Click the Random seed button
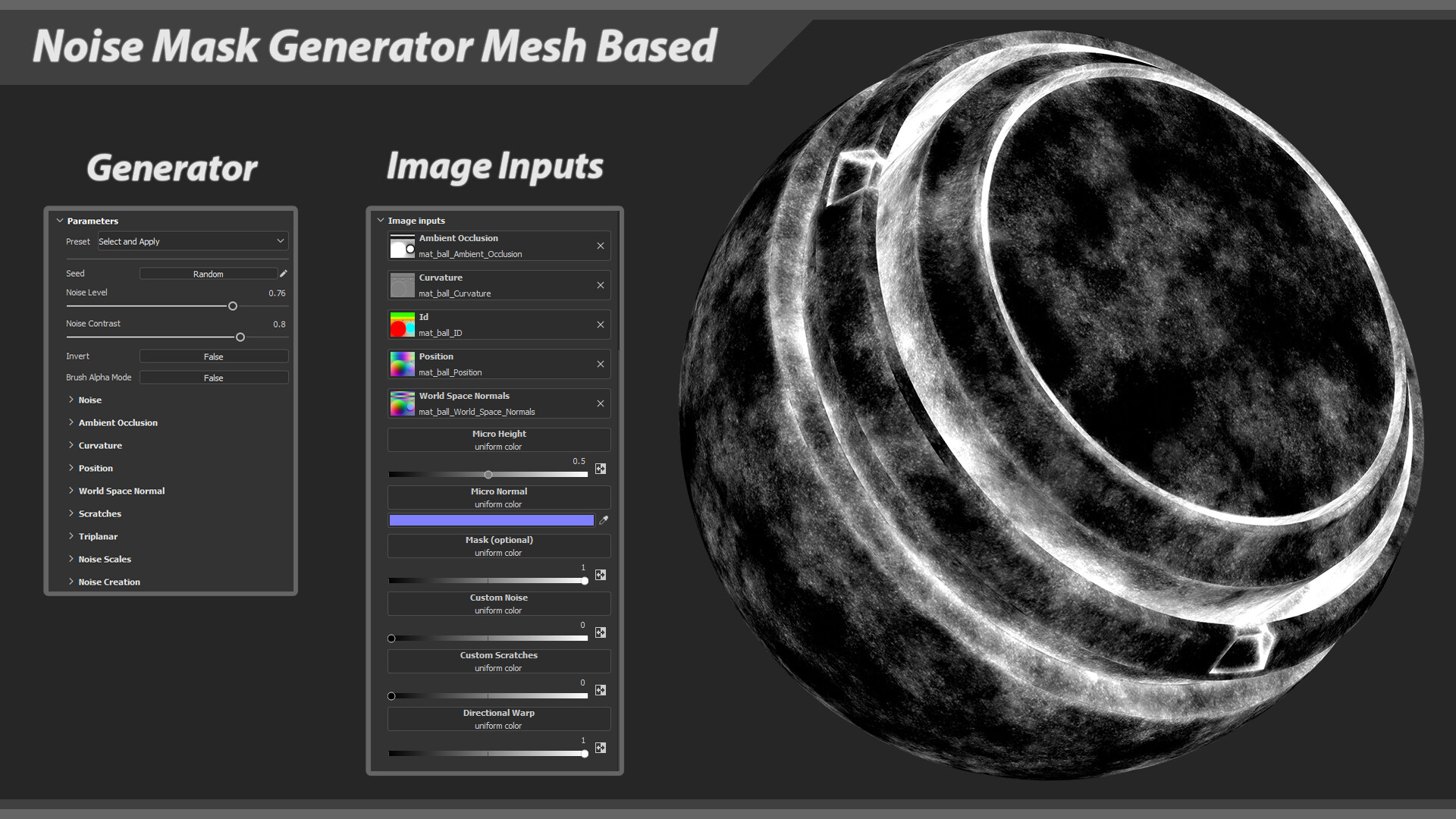Image resolution: width=1456 pixels, height=819 pixels. pyautogui.click(x=209, y=273)
